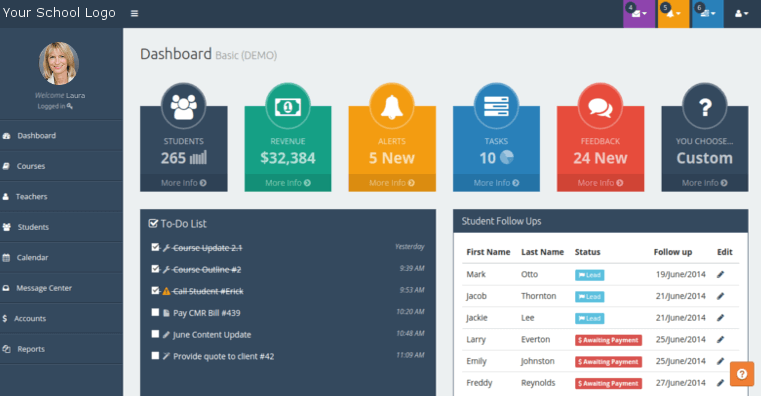
Task: Tick the June Content Update checkbox
Action: pos(155,334)
